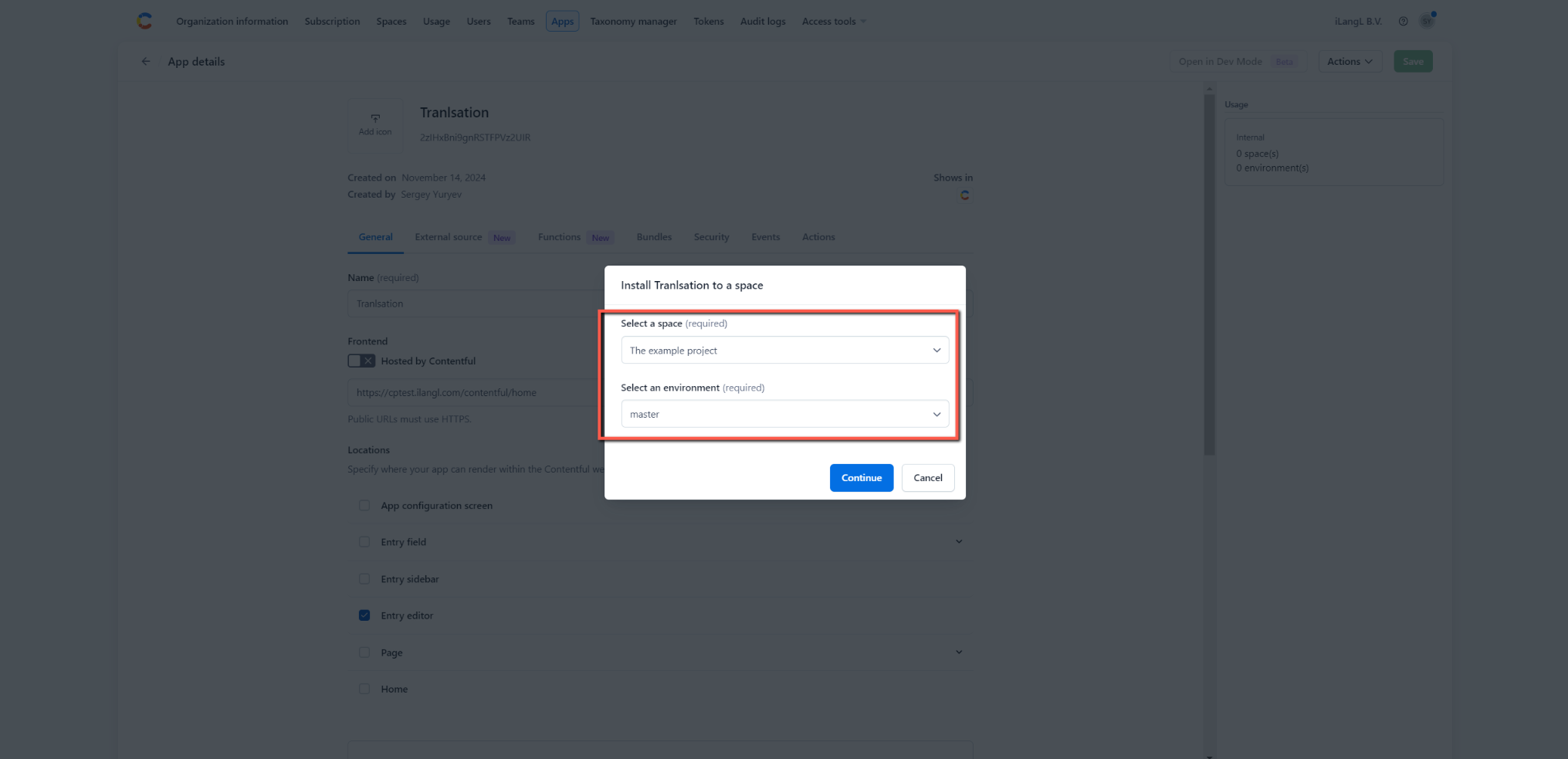Click the Contentful icon under Shows in
This screenshot has height=759, width=1568.
click(964, 195)
